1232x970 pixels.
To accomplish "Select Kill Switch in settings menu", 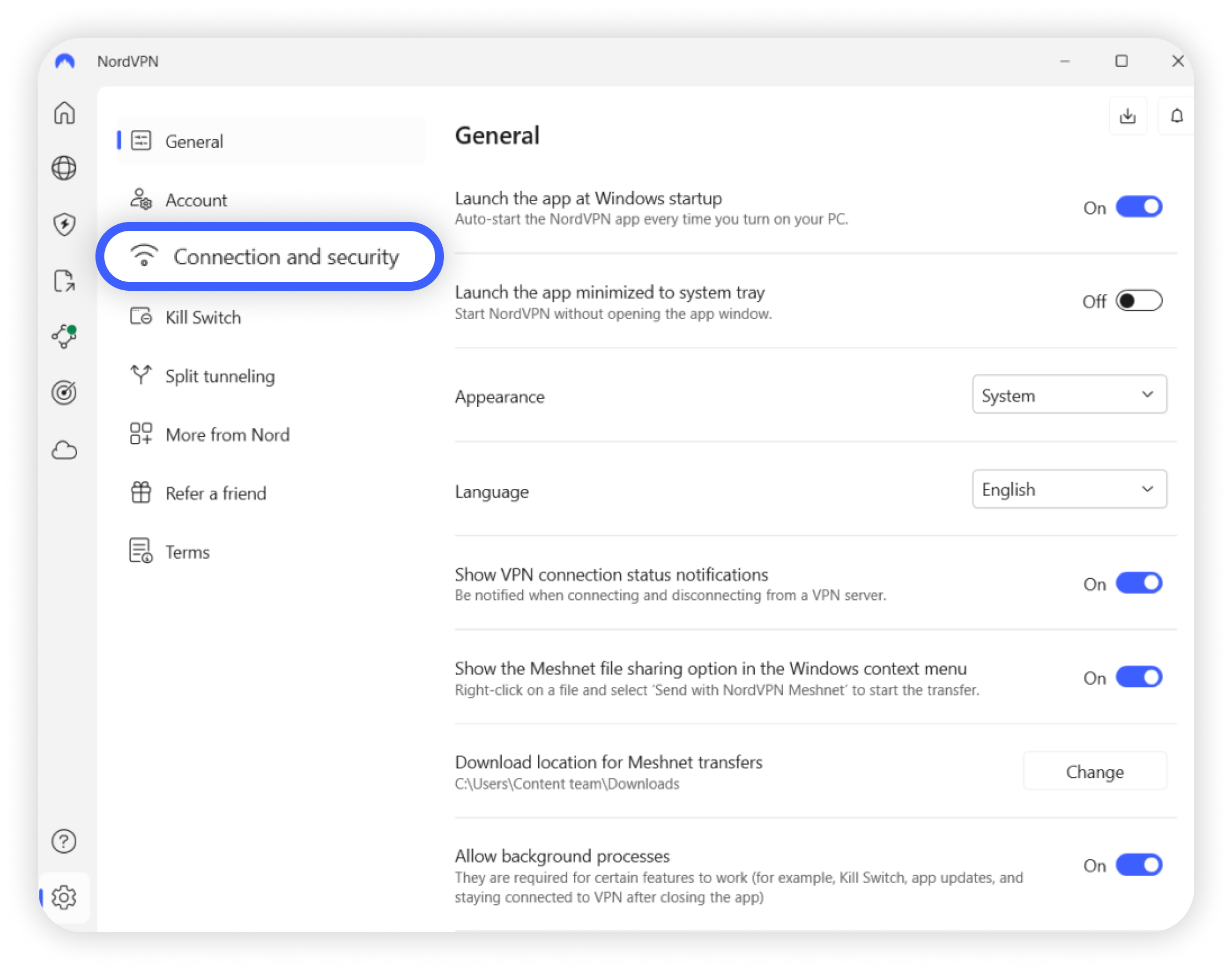I will point(203,317).
